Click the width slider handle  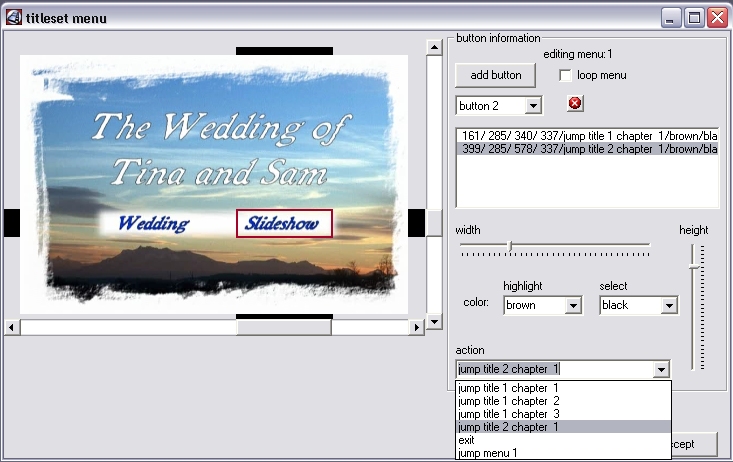pyautogui.click(x=511, y=245)
